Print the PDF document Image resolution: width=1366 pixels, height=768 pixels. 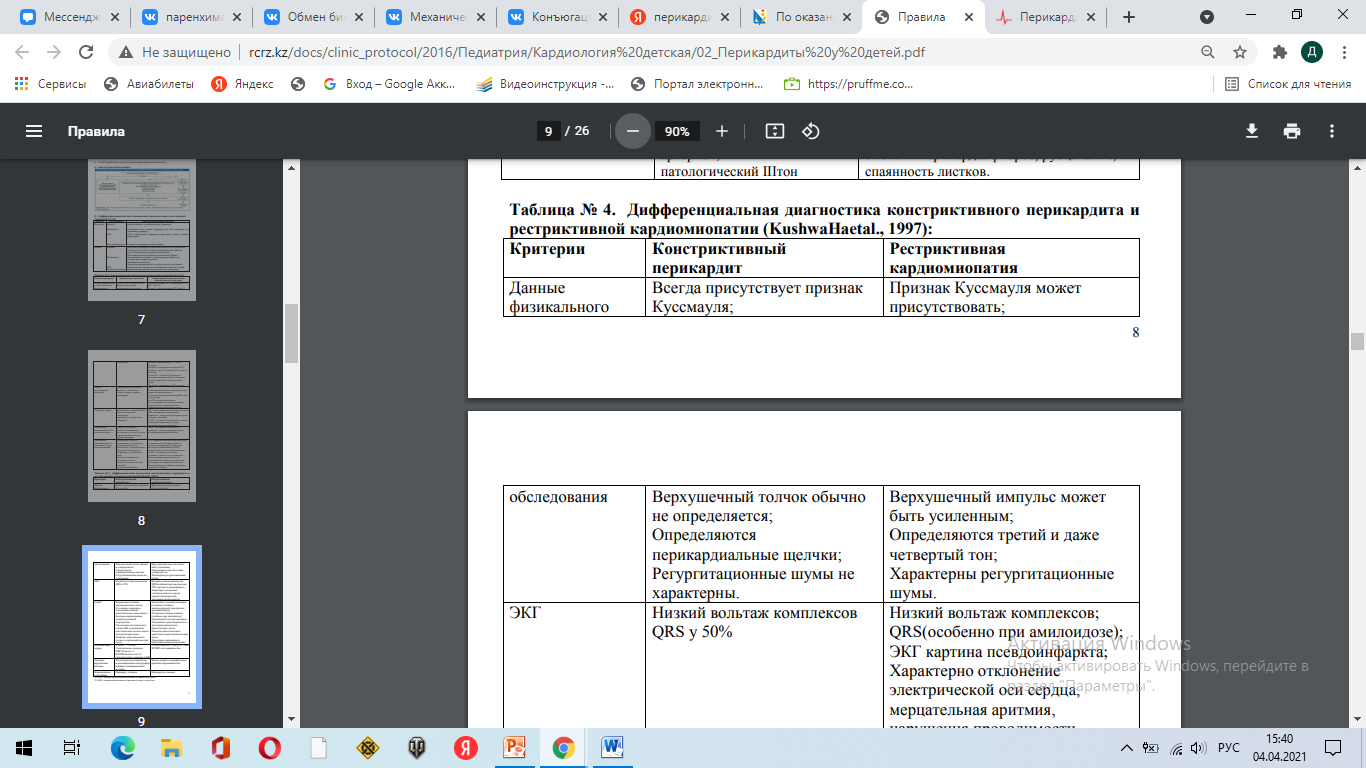tap(1292, 131)
